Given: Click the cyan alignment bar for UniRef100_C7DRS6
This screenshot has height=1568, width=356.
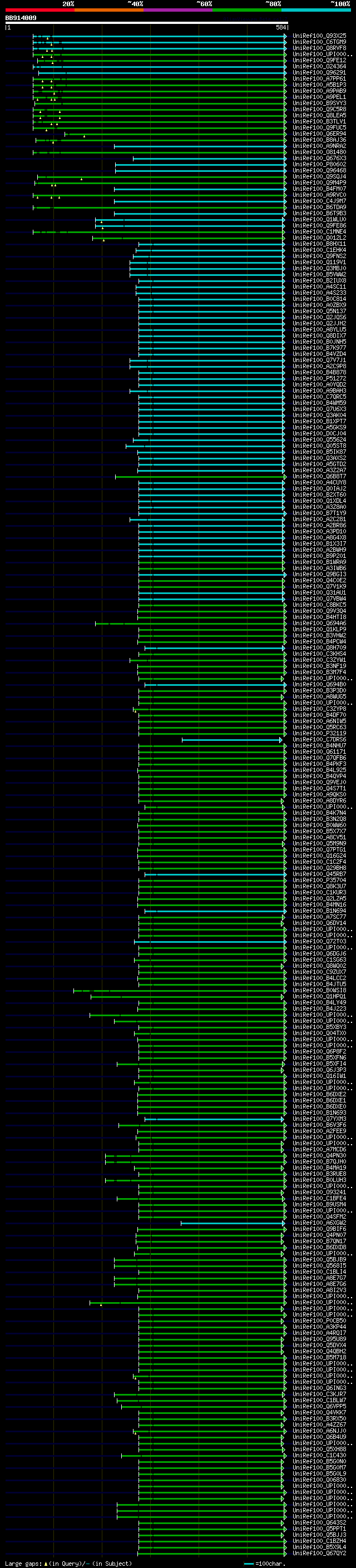Looking at the screenshot, I should 232,740.
